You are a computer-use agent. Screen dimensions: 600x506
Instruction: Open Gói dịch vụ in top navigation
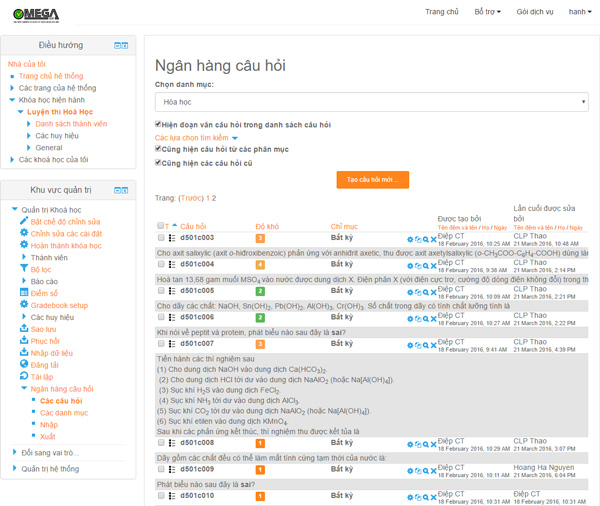[535, 12]
